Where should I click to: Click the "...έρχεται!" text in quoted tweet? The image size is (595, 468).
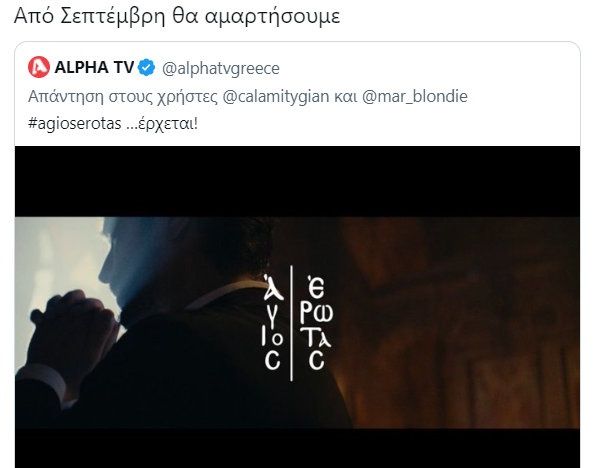pos(162,124)
